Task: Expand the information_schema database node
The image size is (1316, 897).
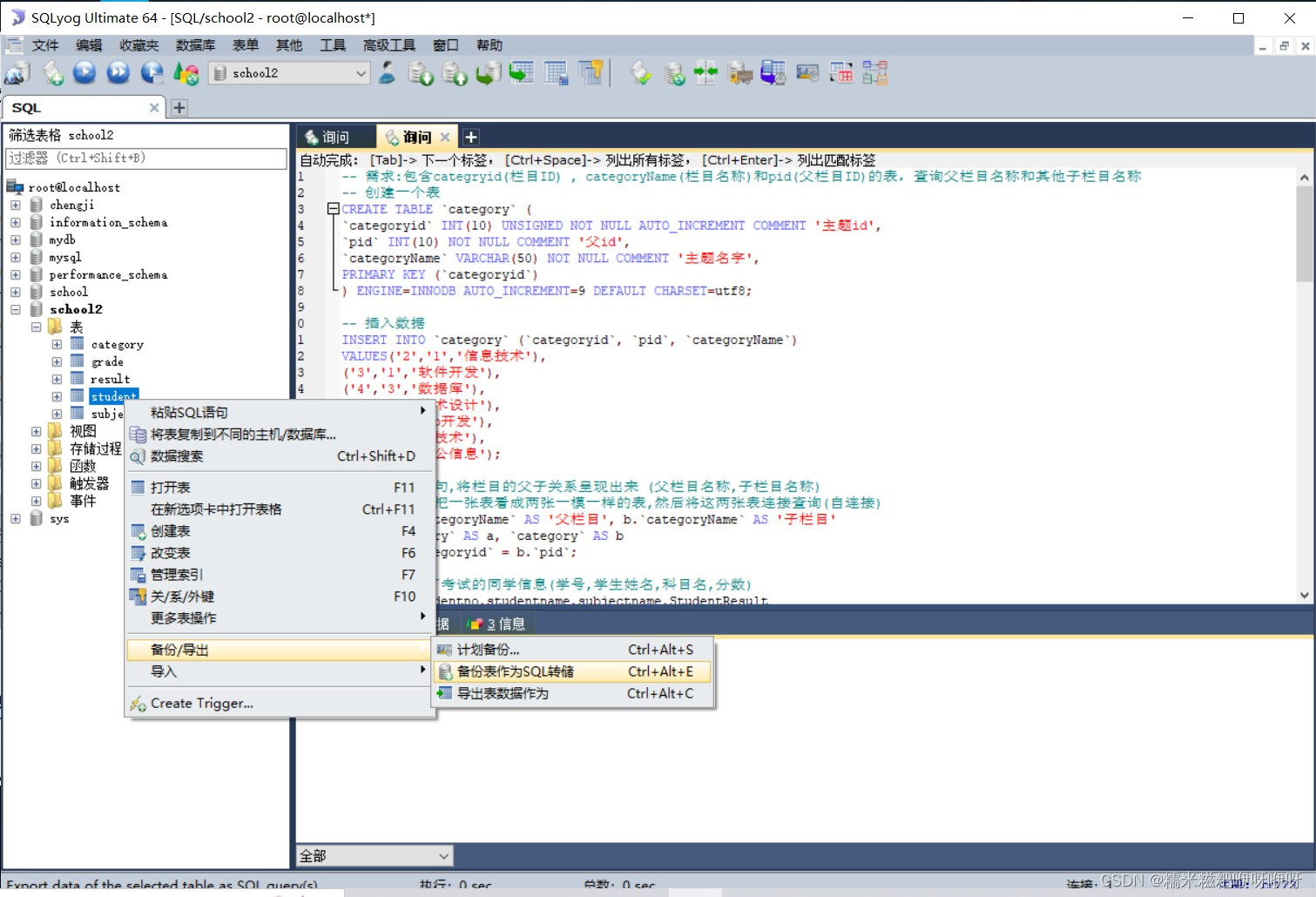Action: pos(16,222)
